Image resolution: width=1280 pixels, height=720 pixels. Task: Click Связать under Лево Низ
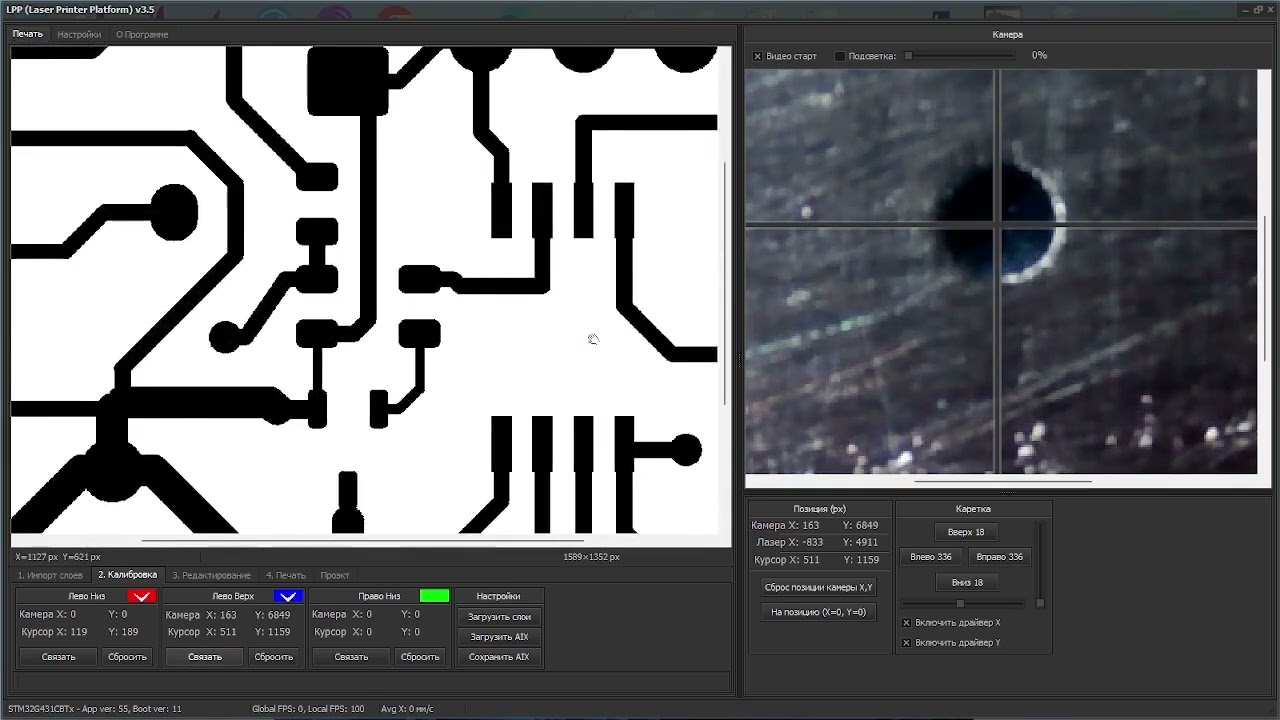tap(58, 657)
